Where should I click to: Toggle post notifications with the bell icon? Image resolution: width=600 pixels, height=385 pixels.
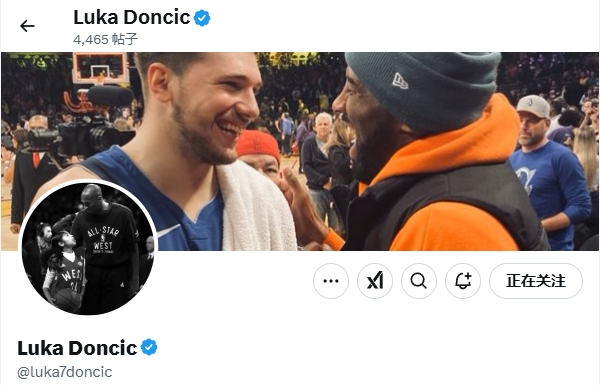tap(463, 281)
